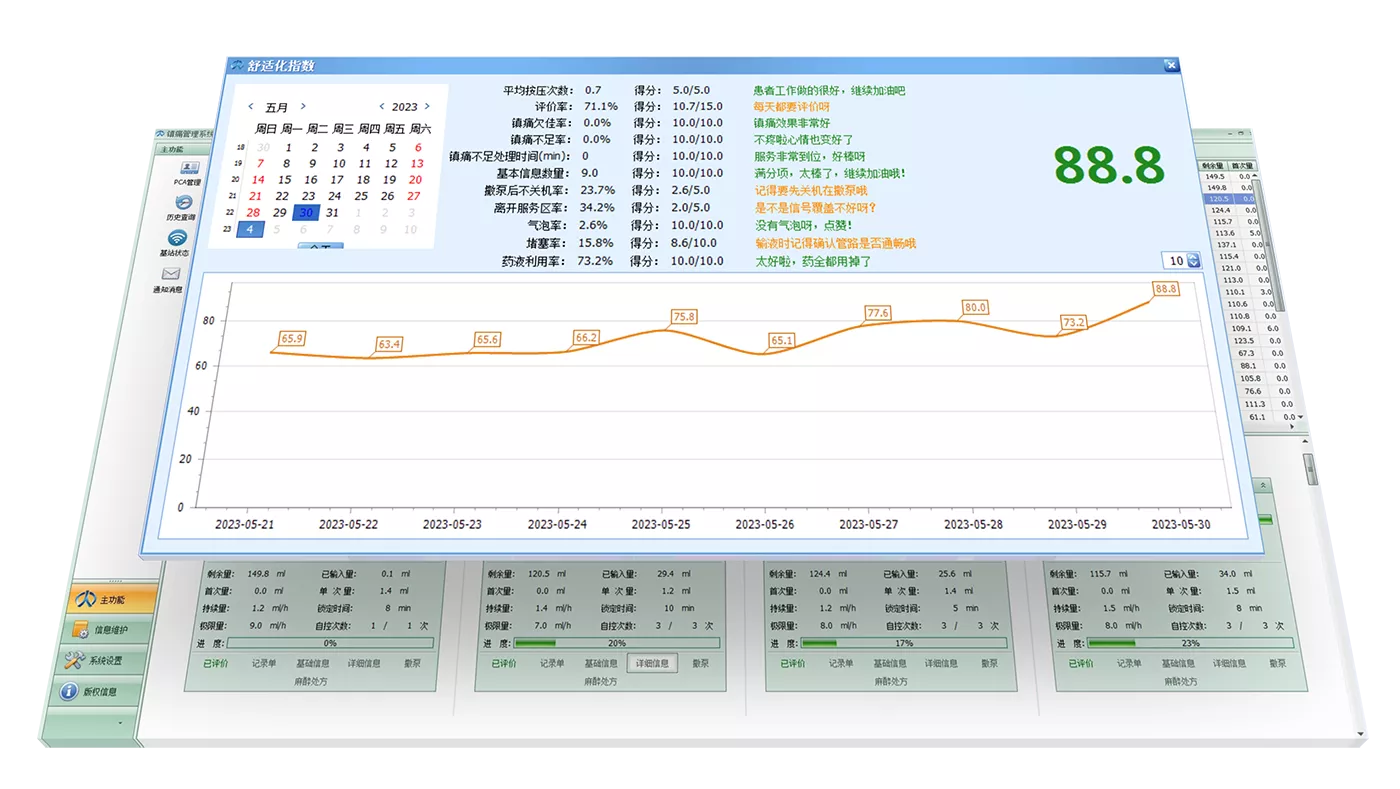1400x789 pixels.
Task: Click the 17% progress bar
Action: [905, 643]
